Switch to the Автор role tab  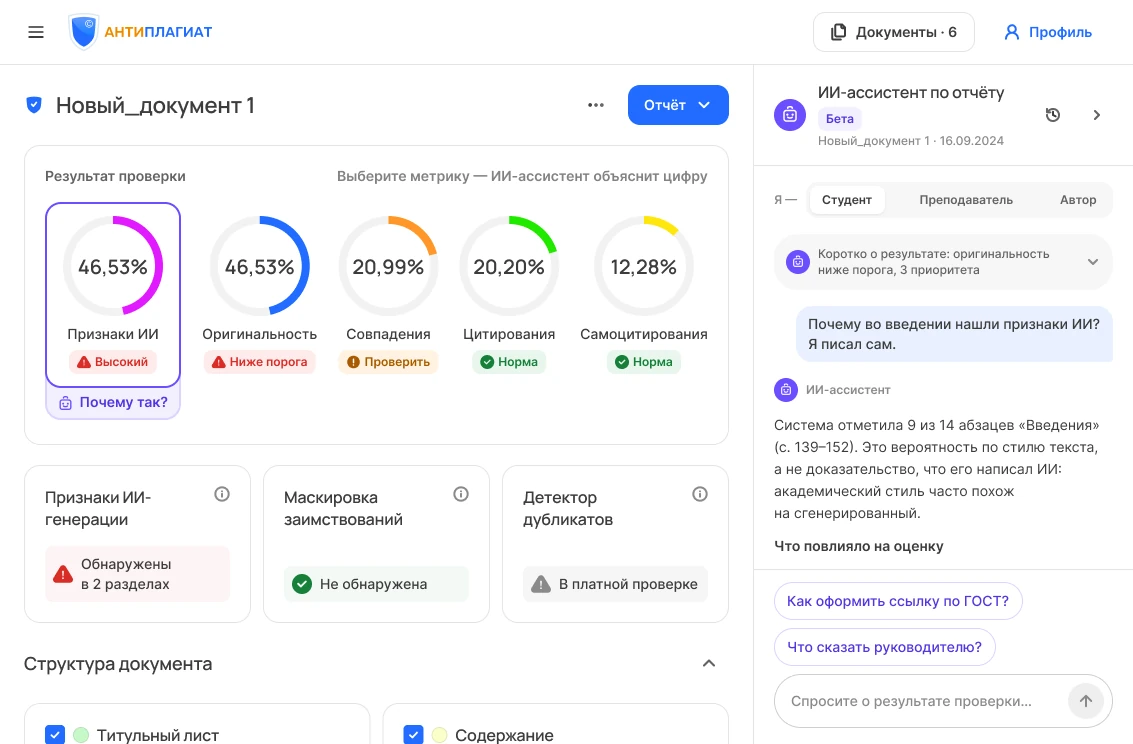point(1077,200)
